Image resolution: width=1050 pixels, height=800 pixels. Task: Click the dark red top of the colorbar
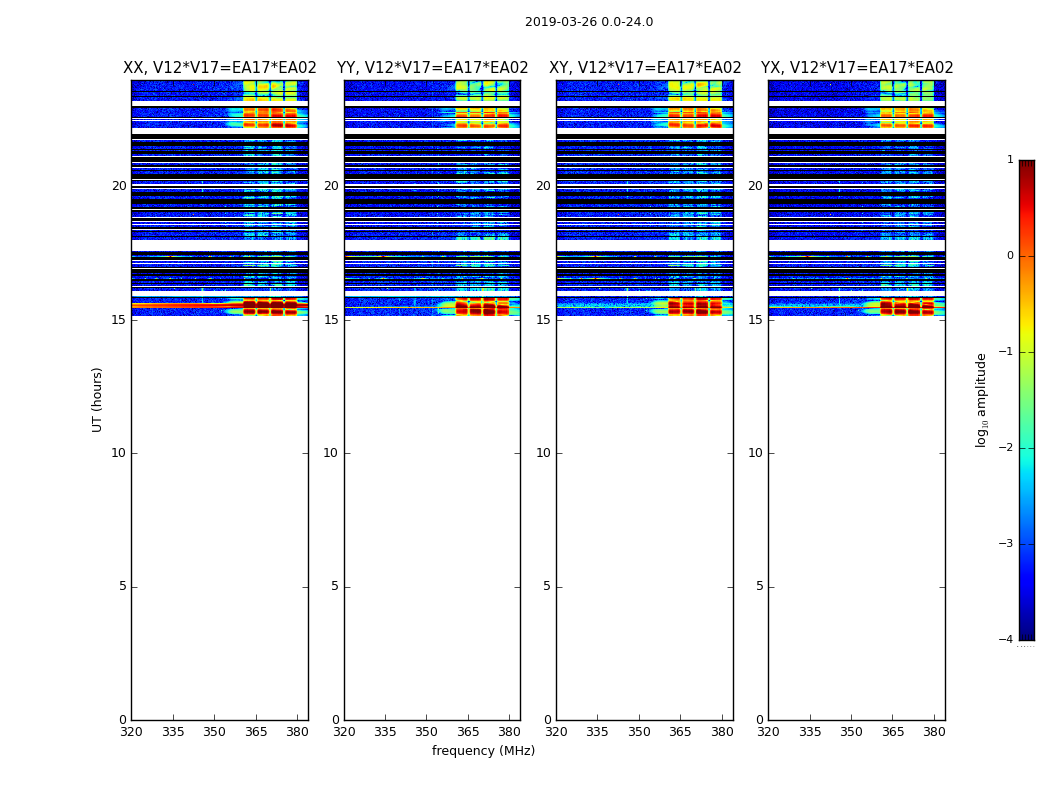tap(1027, 165)
